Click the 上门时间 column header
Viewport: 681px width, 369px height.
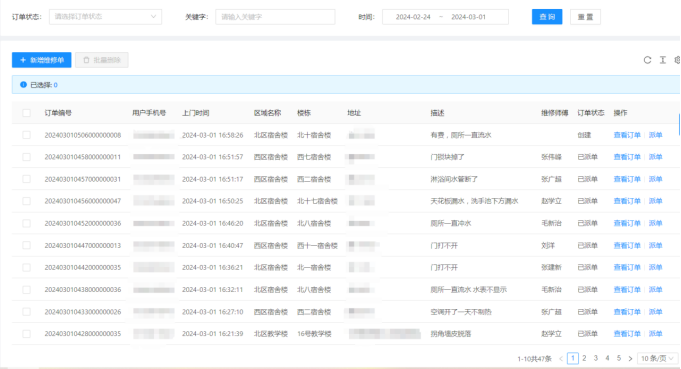(195, 113)
